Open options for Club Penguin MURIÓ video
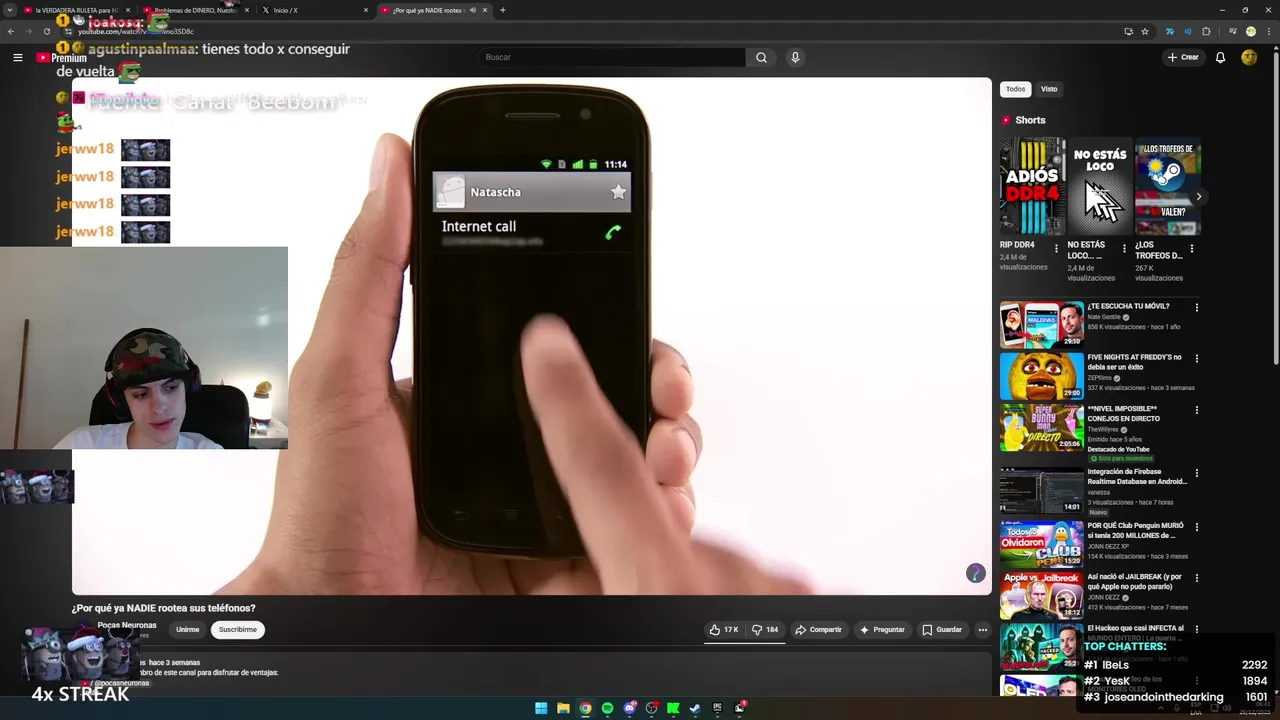The image size is (1280, 720). 1196,526
